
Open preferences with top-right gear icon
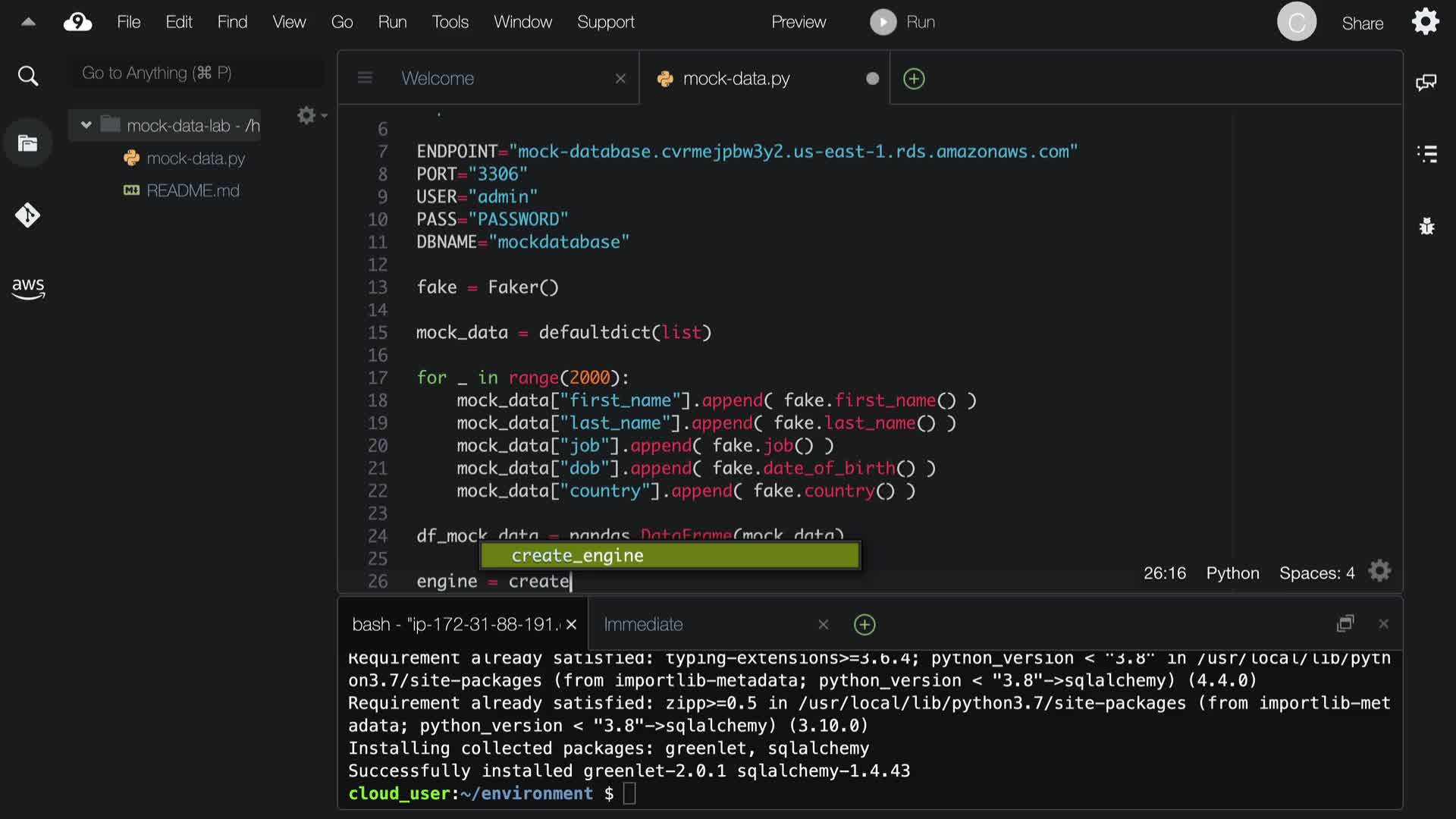coord(1425,22)
